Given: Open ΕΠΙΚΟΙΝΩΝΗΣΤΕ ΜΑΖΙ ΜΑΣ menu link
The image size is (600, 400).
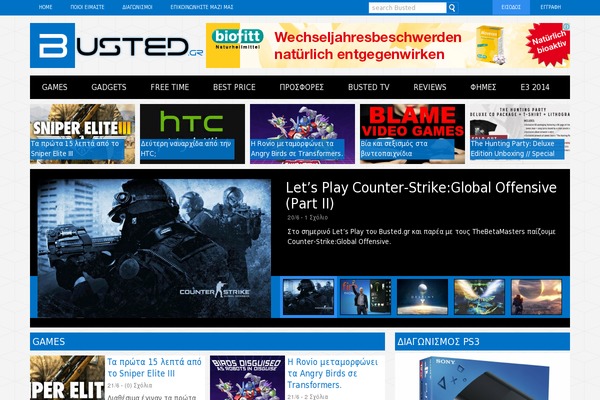Looking at the screenshot, I should 202,7.
